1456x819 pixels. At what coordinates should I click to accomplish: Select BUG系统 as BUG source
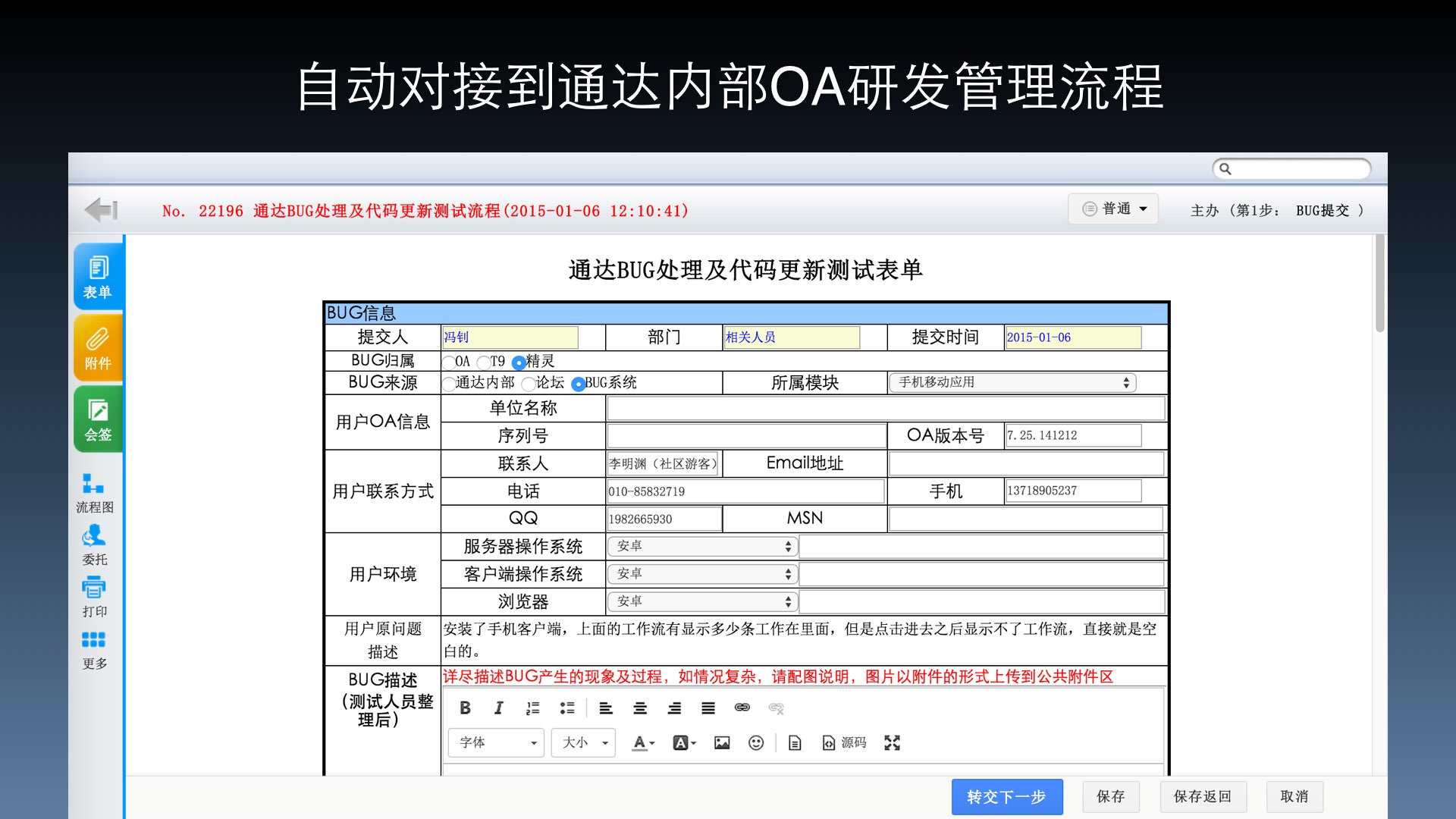579,384
